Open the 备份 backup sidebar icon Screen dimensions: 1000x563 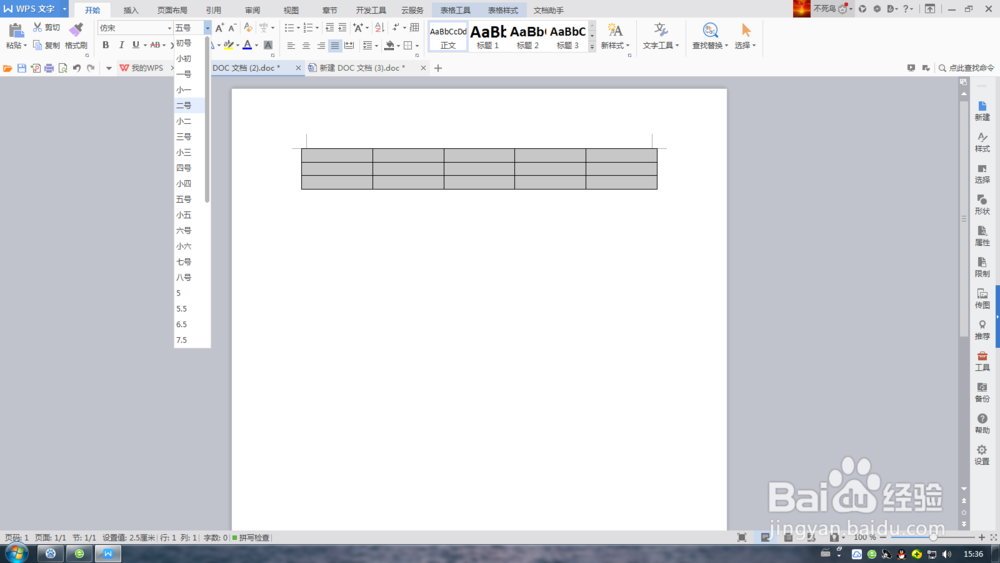click(x=982, y=393)
